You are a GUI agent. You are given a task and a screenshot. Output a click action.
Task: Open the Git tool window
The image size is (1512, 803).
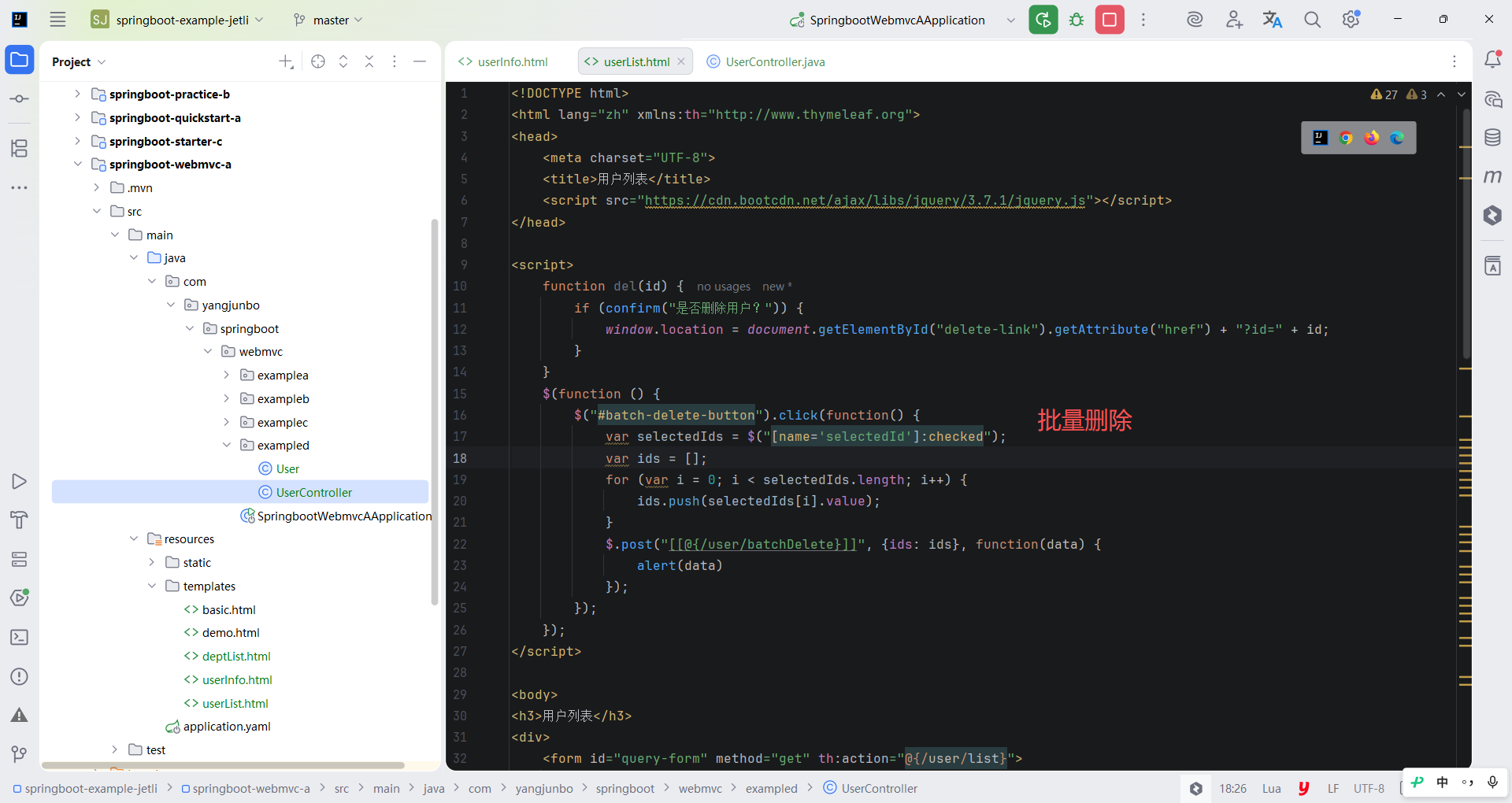tap(20, 754)
